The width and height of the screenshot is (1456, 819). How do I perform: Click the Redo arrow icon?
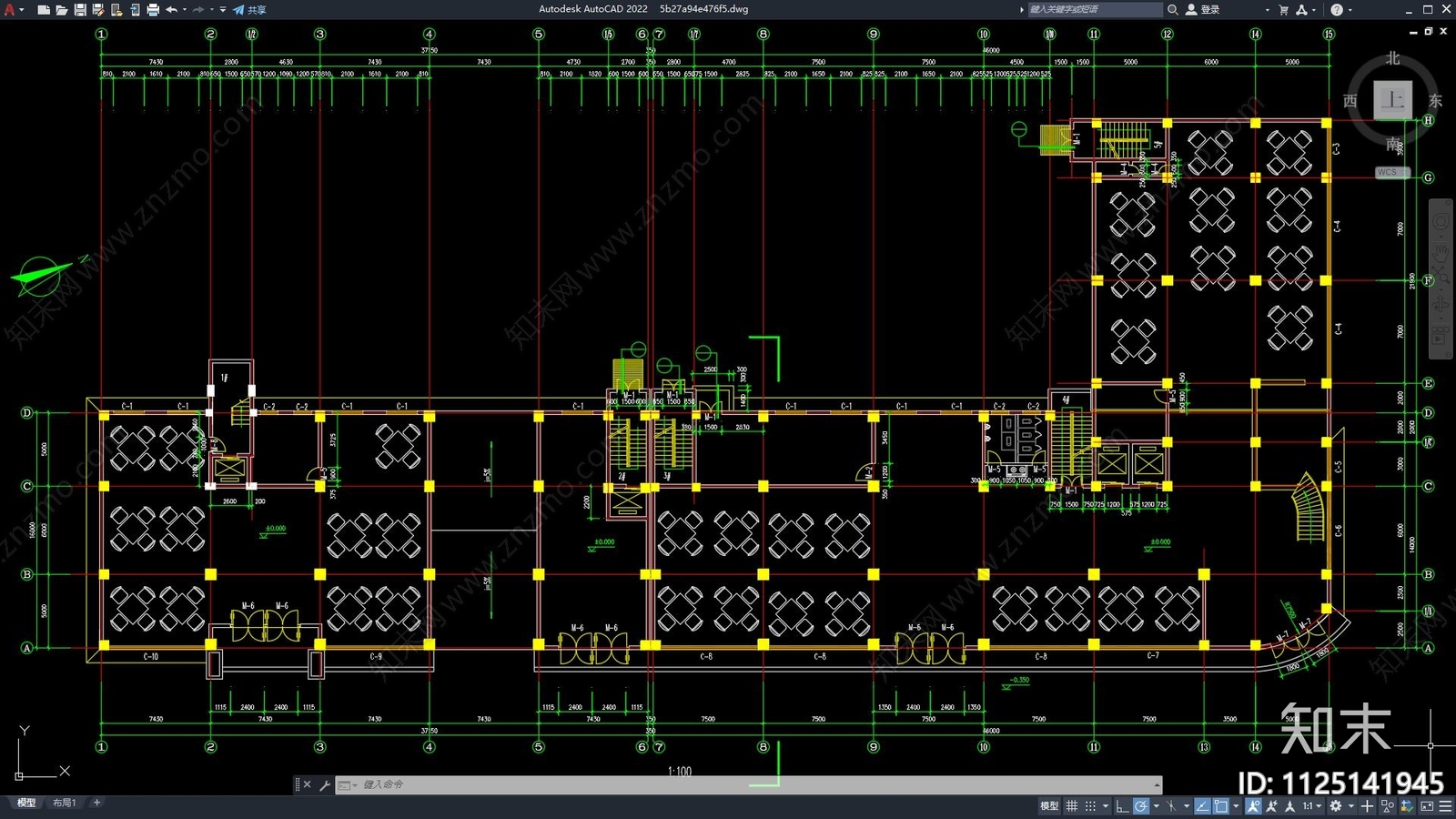click(198, 10)
